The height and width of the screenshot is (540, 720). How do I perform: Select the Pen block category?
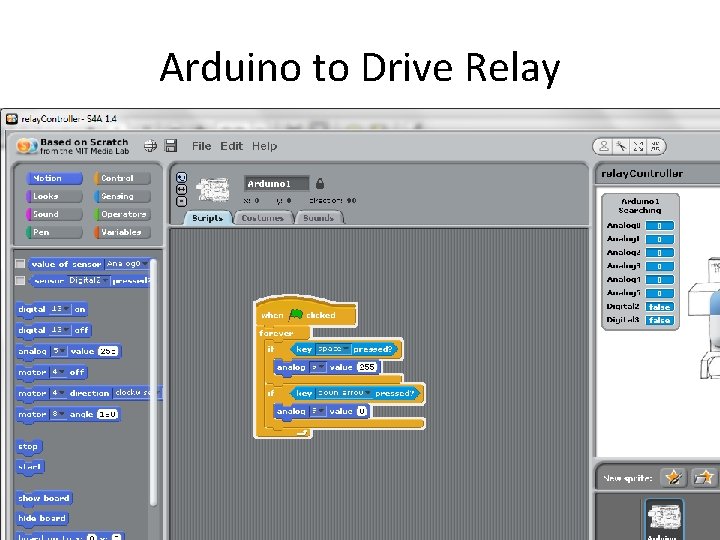pos(54,232)
